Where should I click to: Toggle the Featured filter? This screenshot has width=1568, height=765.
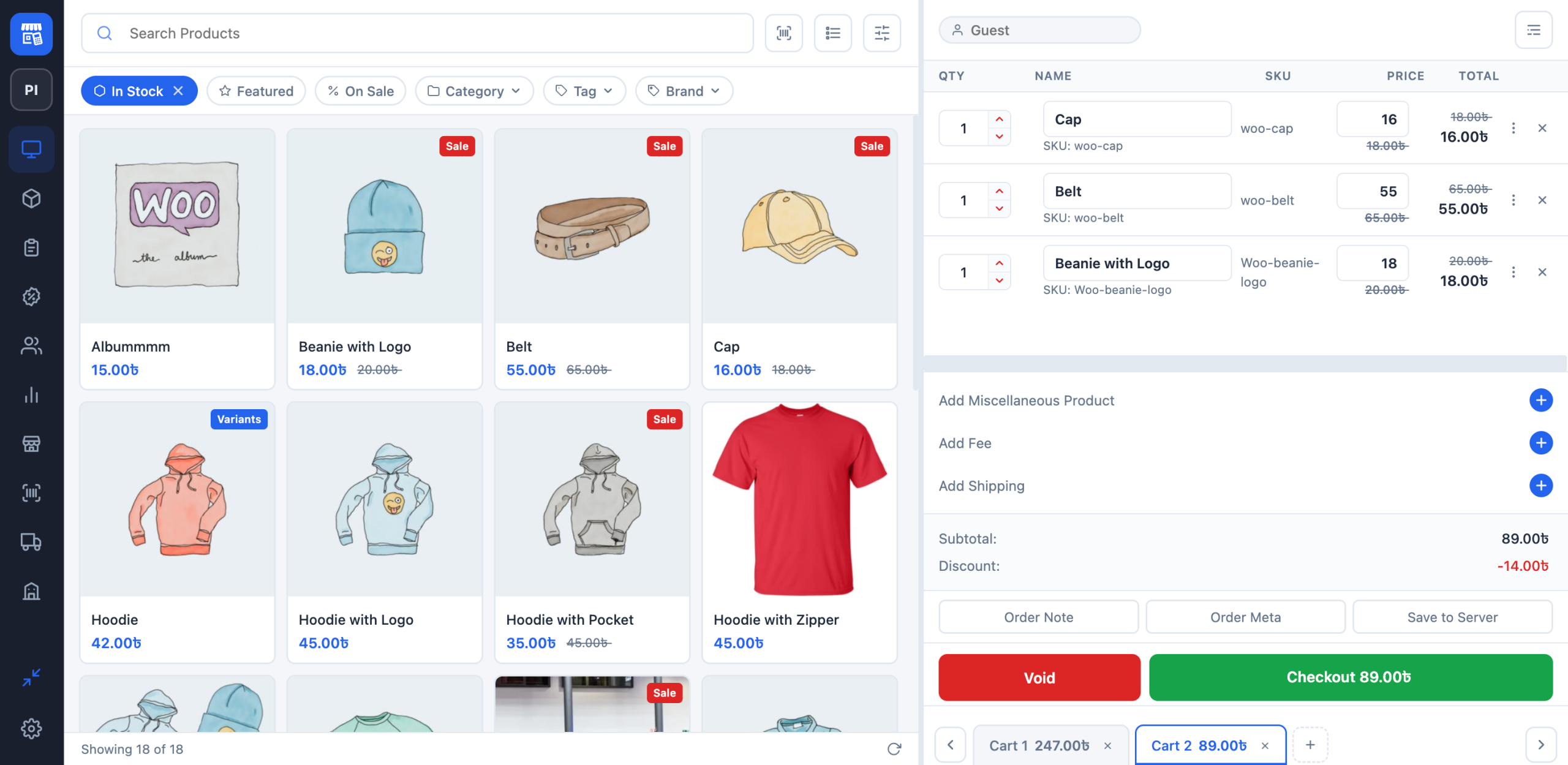256,91
